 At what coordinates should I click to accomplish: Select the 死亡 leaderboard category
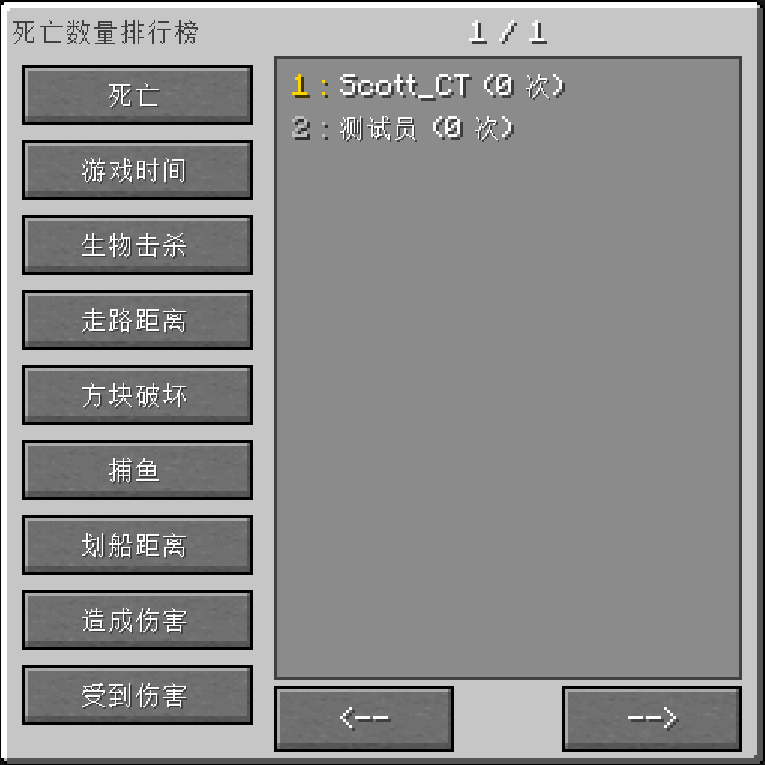point(137,95)
